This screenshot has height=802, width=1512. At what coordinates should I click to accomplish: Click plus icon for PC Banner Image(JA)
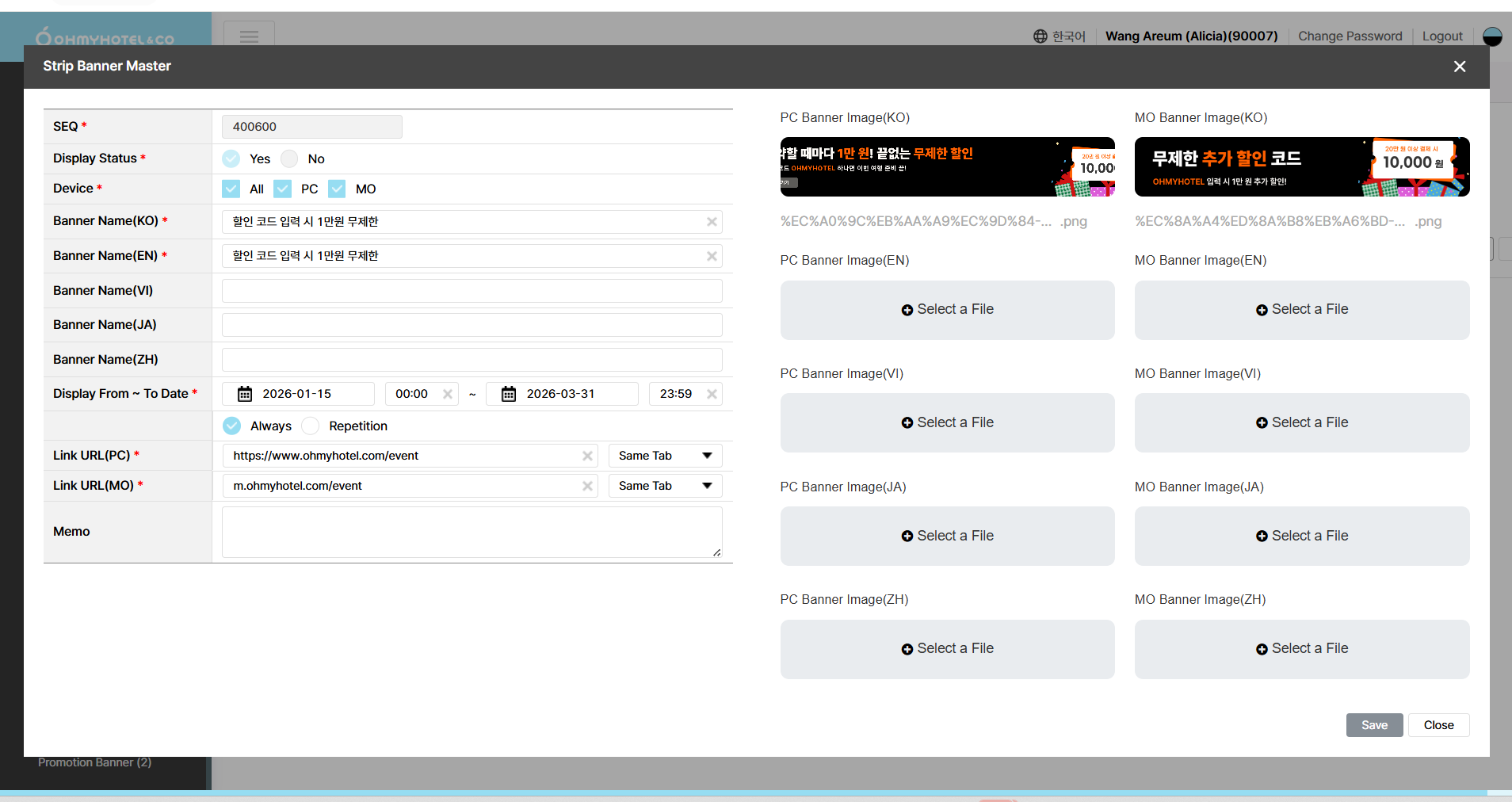tap(907, 537)
